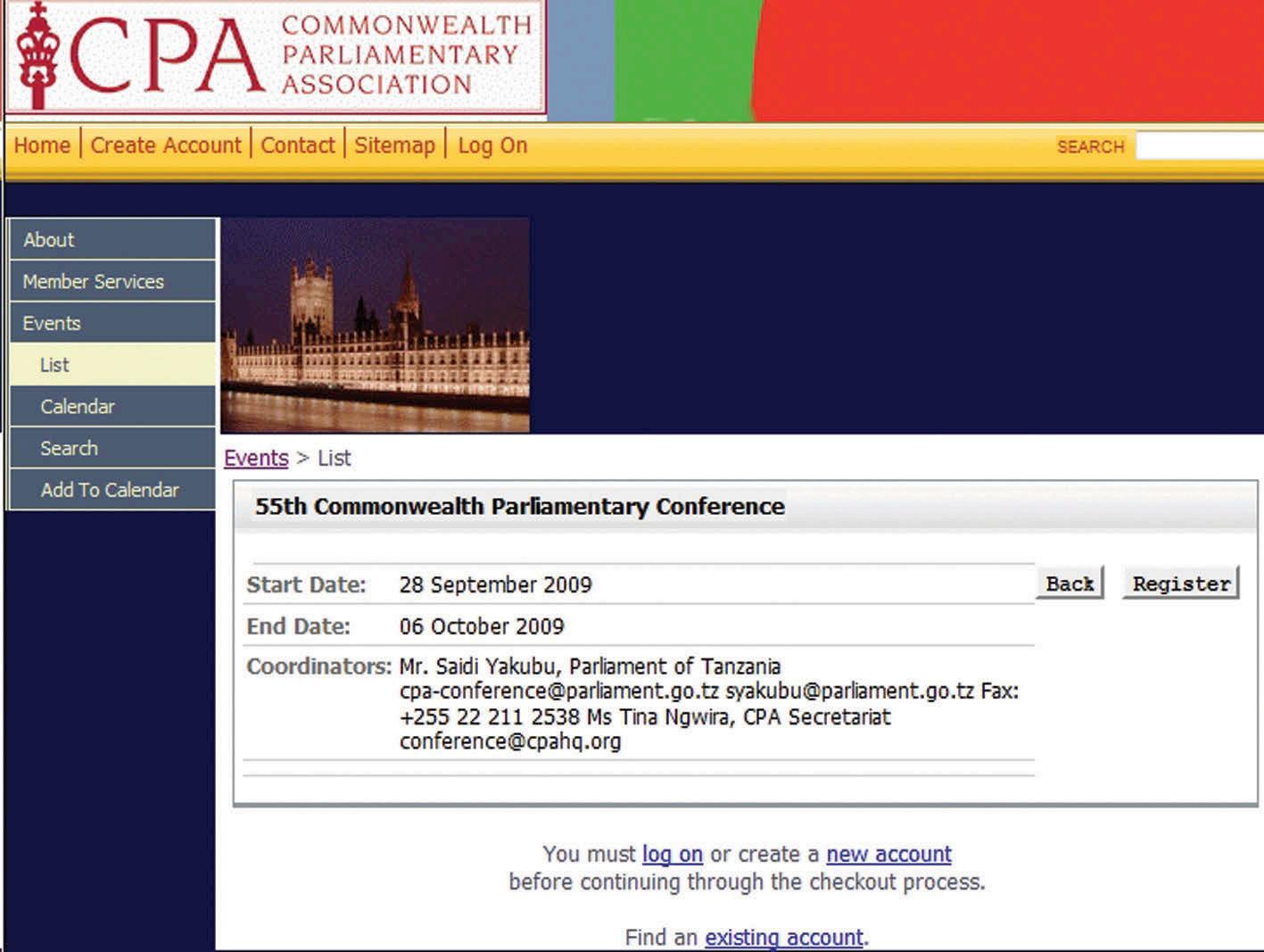The image size is (1264, 952).
Task: Follow the 'existing account' link
Action: (784, 937)
